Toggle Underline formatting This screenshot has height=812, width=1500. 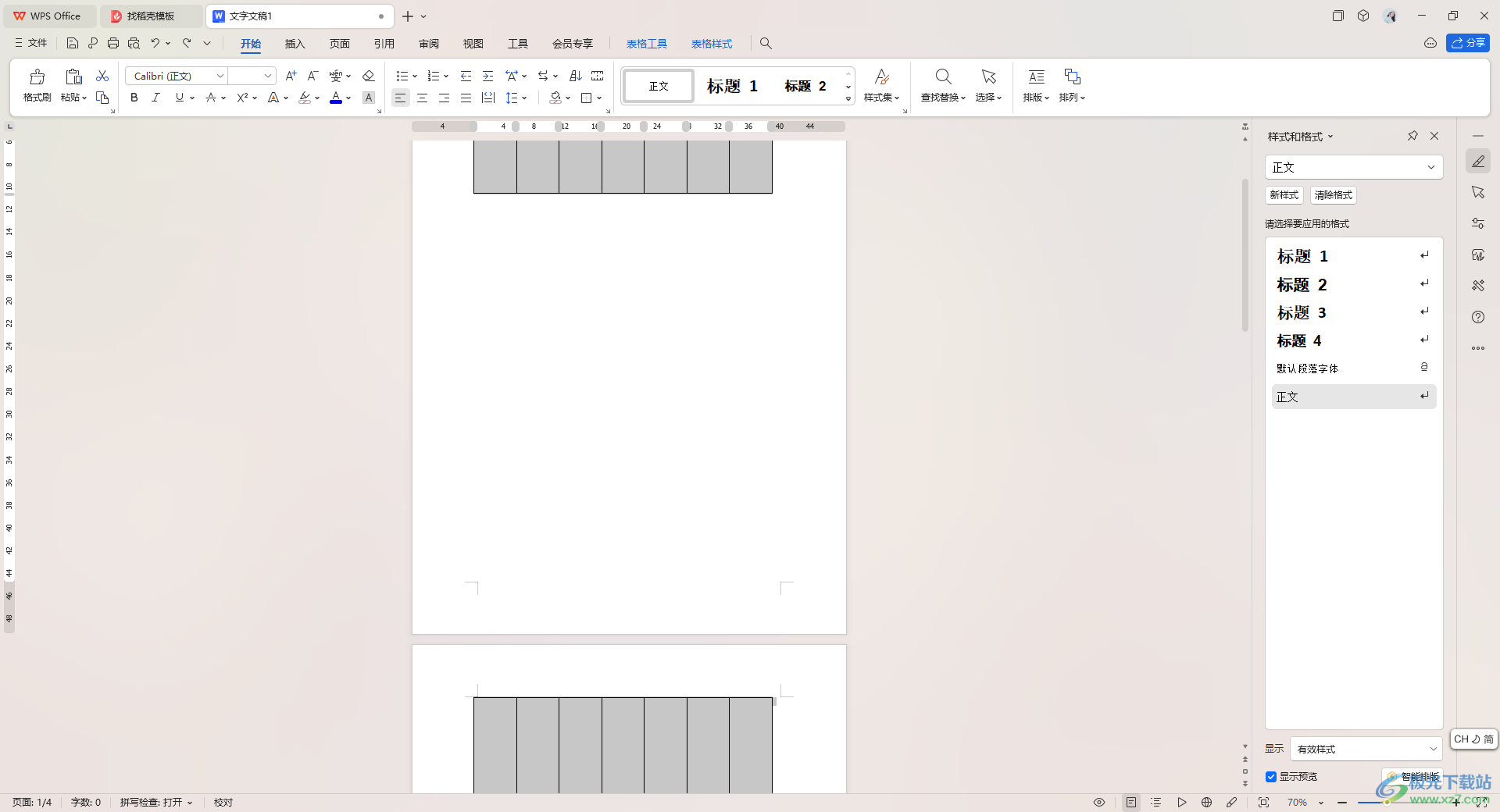[x=180, y=98]
